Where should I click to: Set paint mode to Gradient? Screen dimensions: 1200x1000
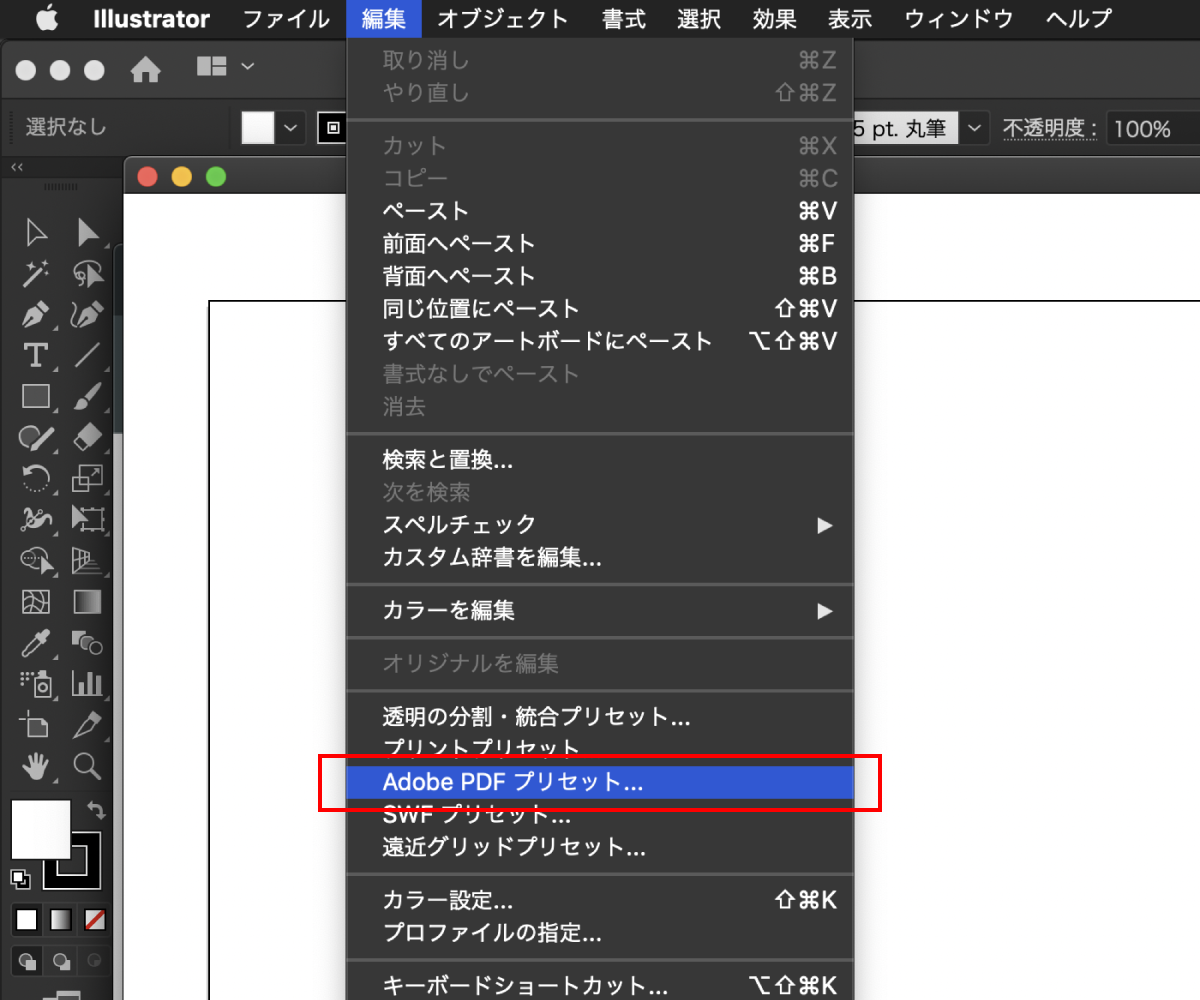pos(61,919)
